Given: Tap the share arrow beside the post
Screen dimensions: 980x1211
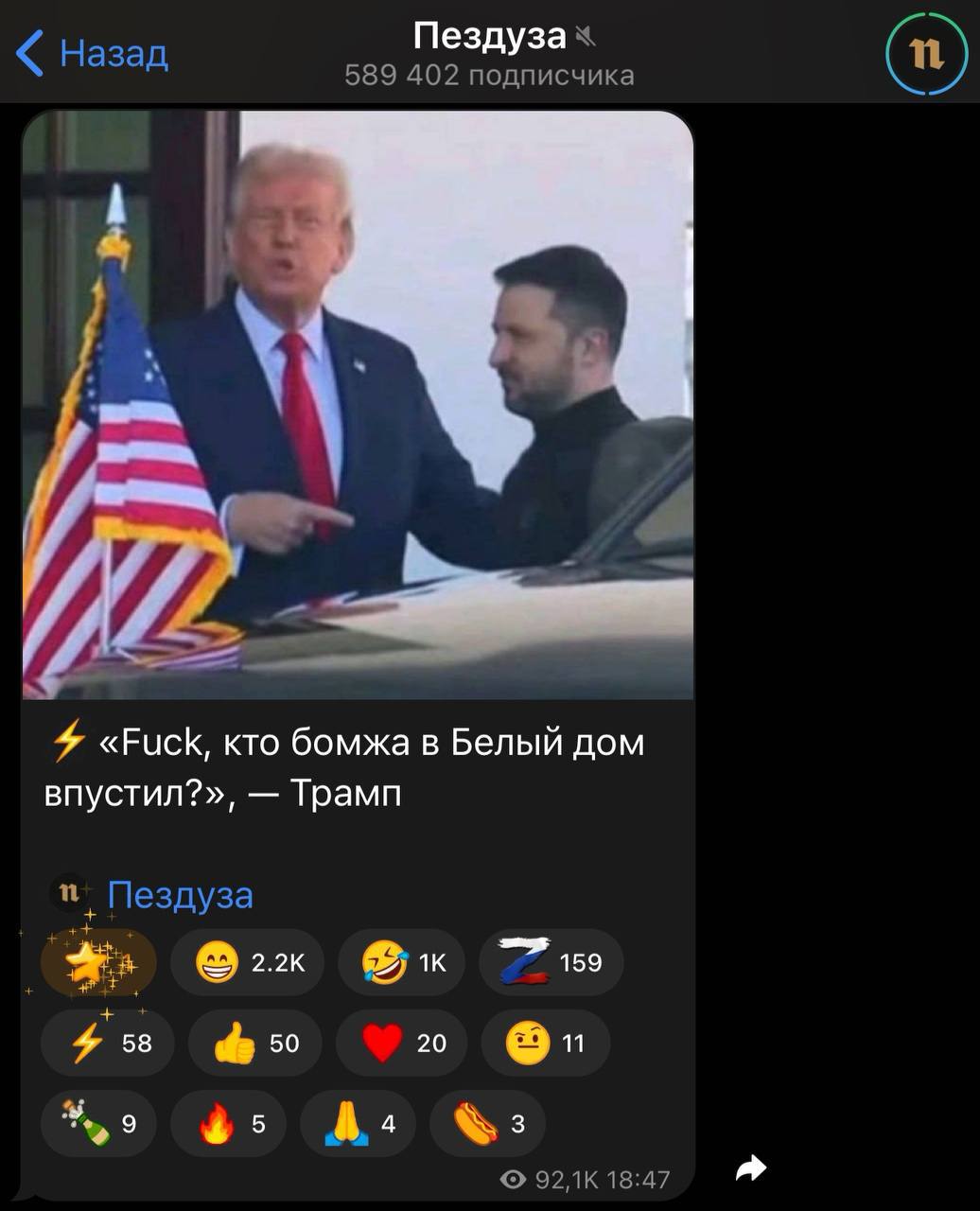Looking at the screenshot, I should click(751, 1169).
